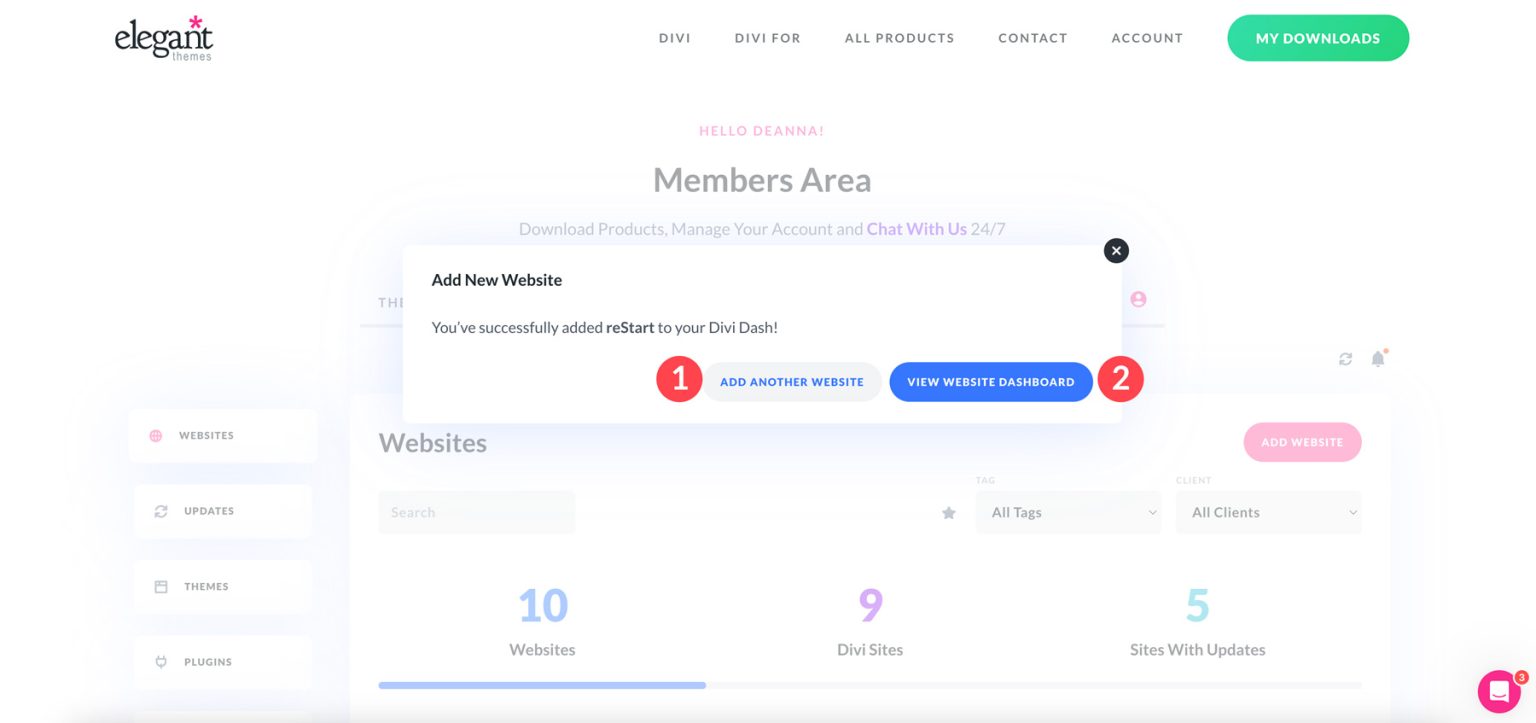Open notifications via the bell icon

1377,358
